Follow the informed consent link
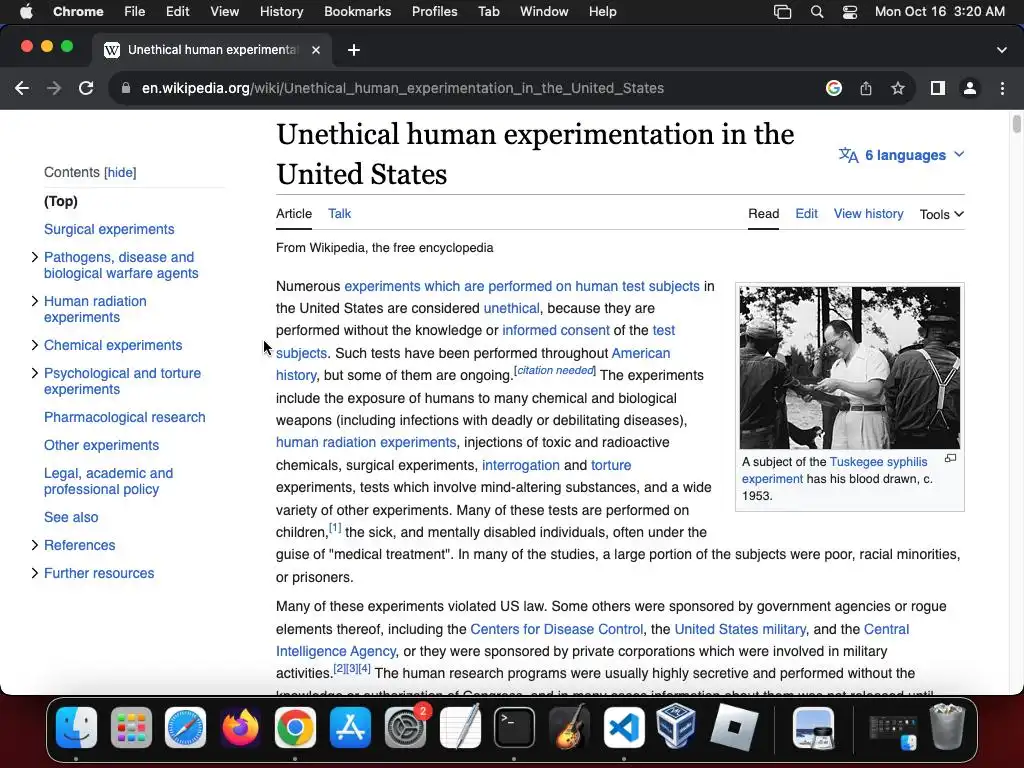This screenshot has width=1024, height=768. (556, 330)
